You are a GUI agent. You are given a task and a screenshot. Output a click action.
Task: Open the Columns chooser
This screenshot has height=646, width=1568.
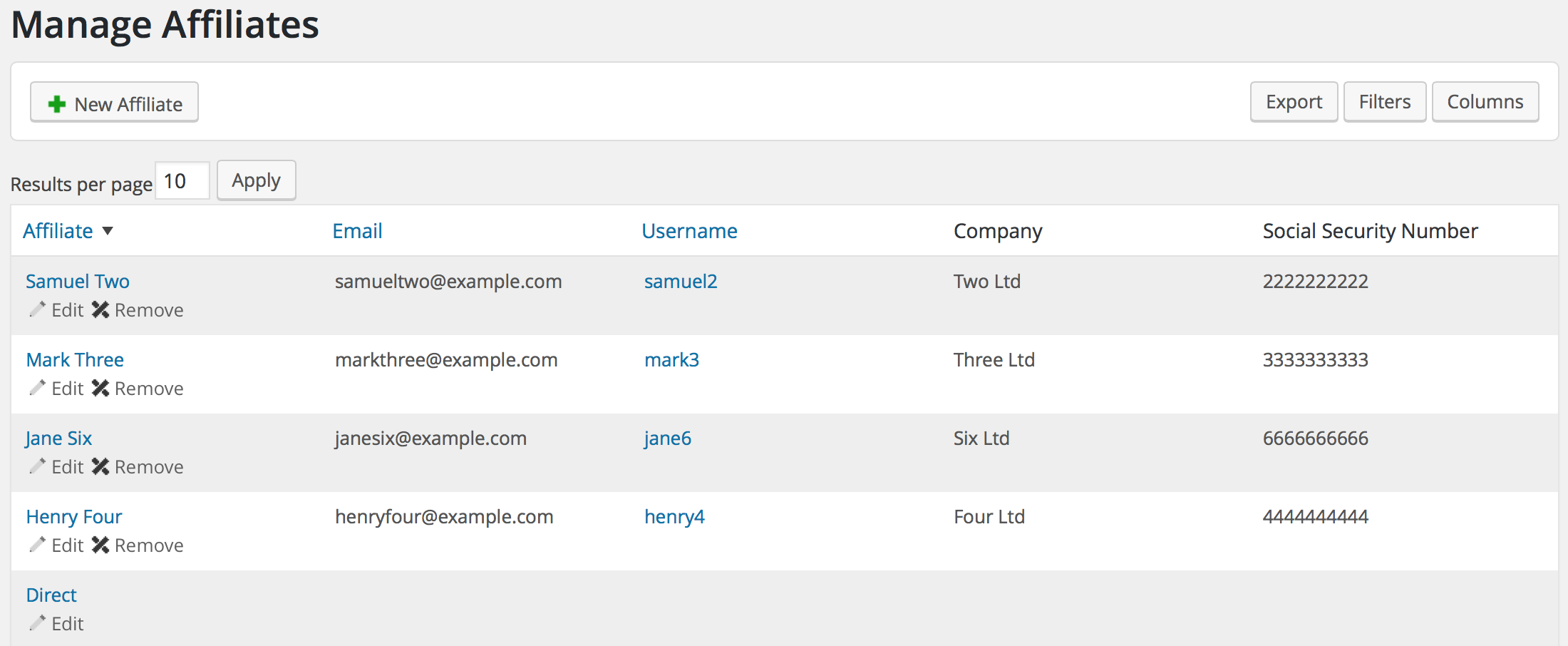[1485, 102]
